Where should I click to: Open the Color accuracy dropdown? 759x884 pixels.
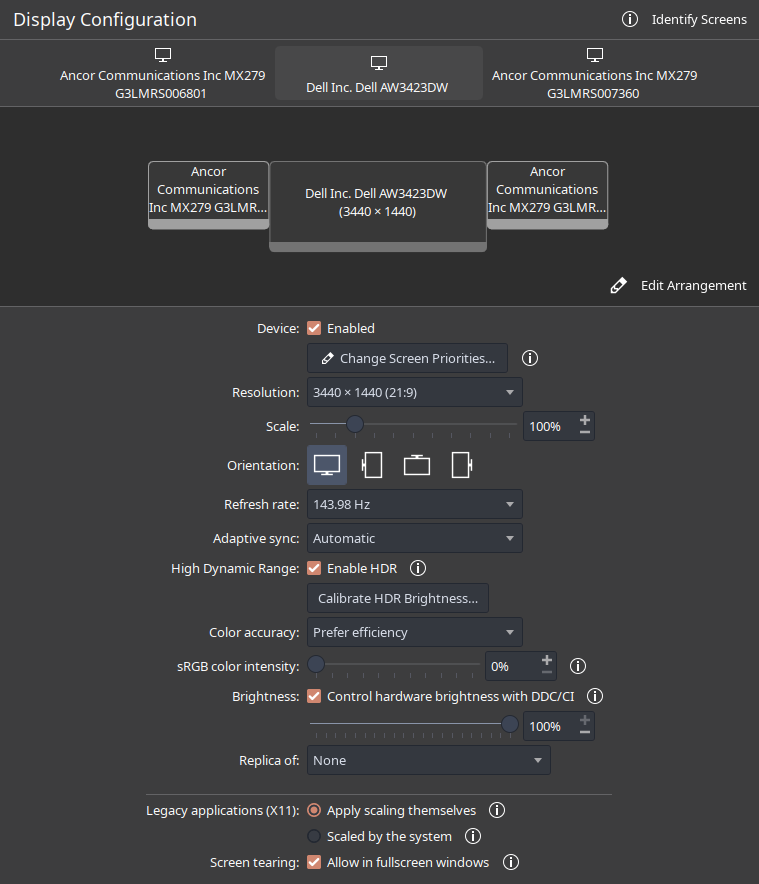(414, 632)
